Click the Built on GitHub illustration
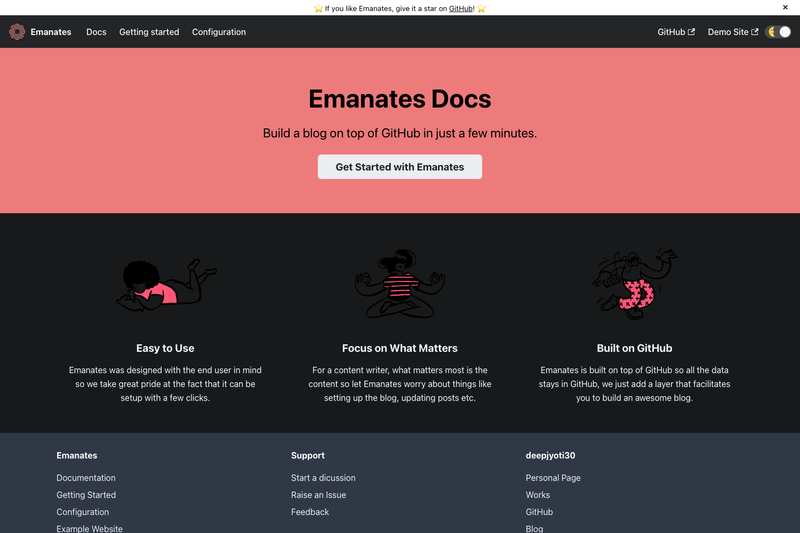 point(634,284)
